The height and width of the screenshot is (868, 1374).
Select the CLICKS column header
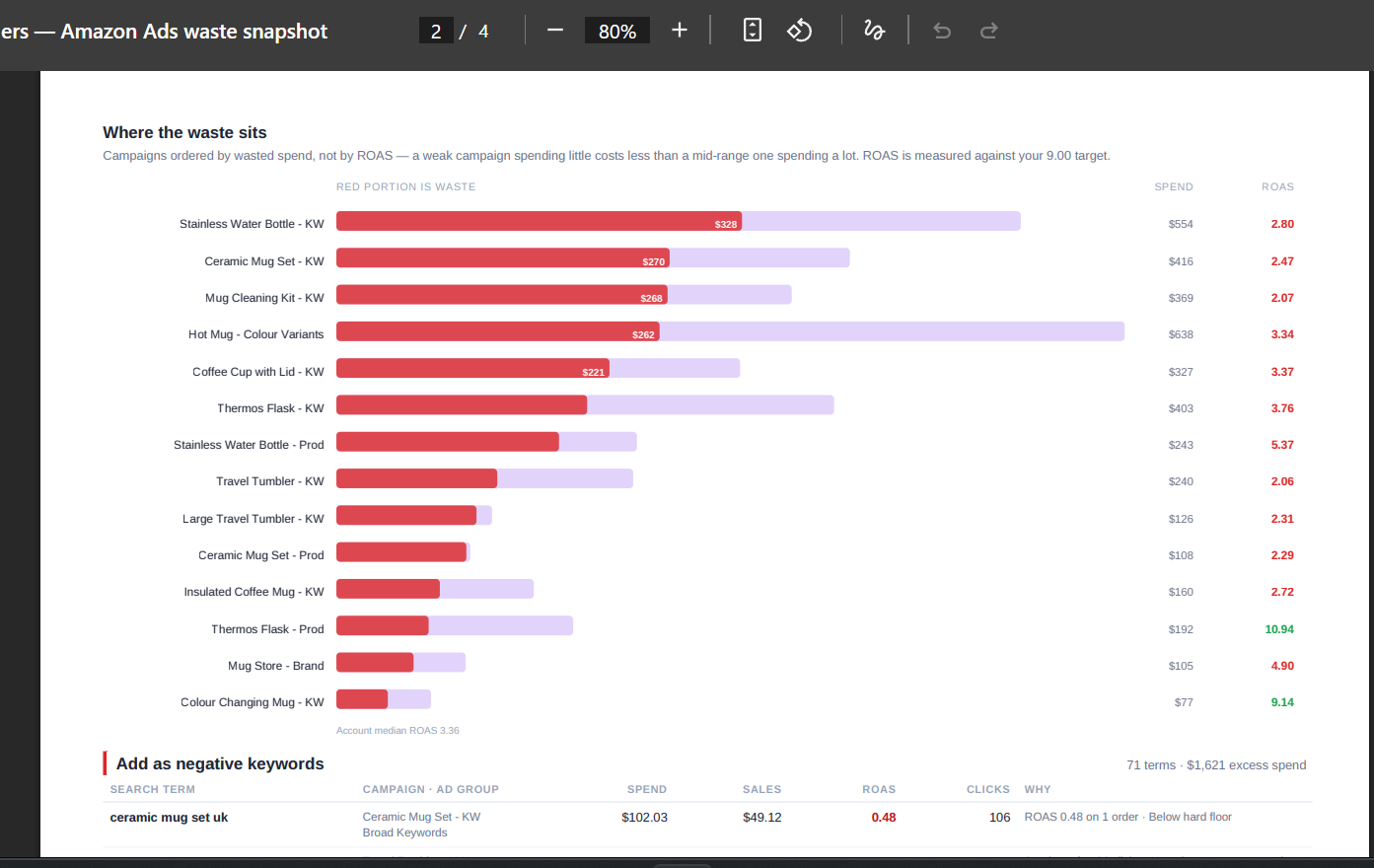(x=988, y=789)
